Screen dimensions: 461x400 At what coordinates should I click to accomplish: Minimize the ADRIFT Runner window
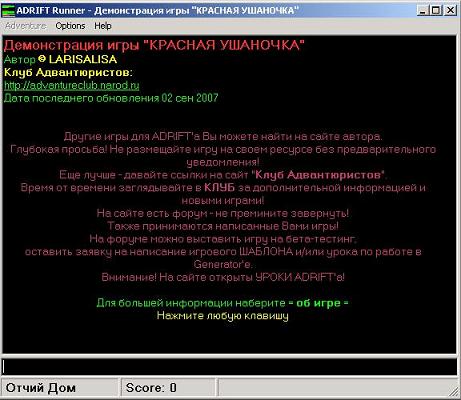coord(422,10)
